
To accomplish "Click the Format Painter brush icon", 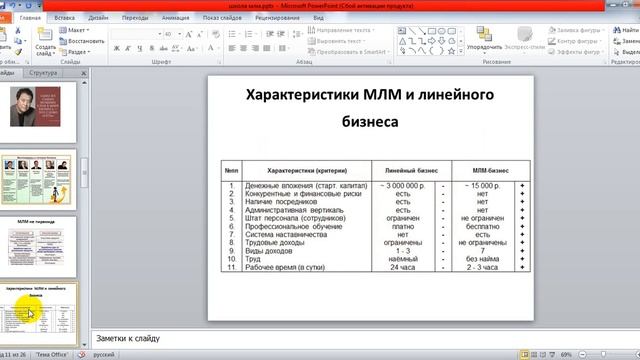I will (x=18, y=52).
